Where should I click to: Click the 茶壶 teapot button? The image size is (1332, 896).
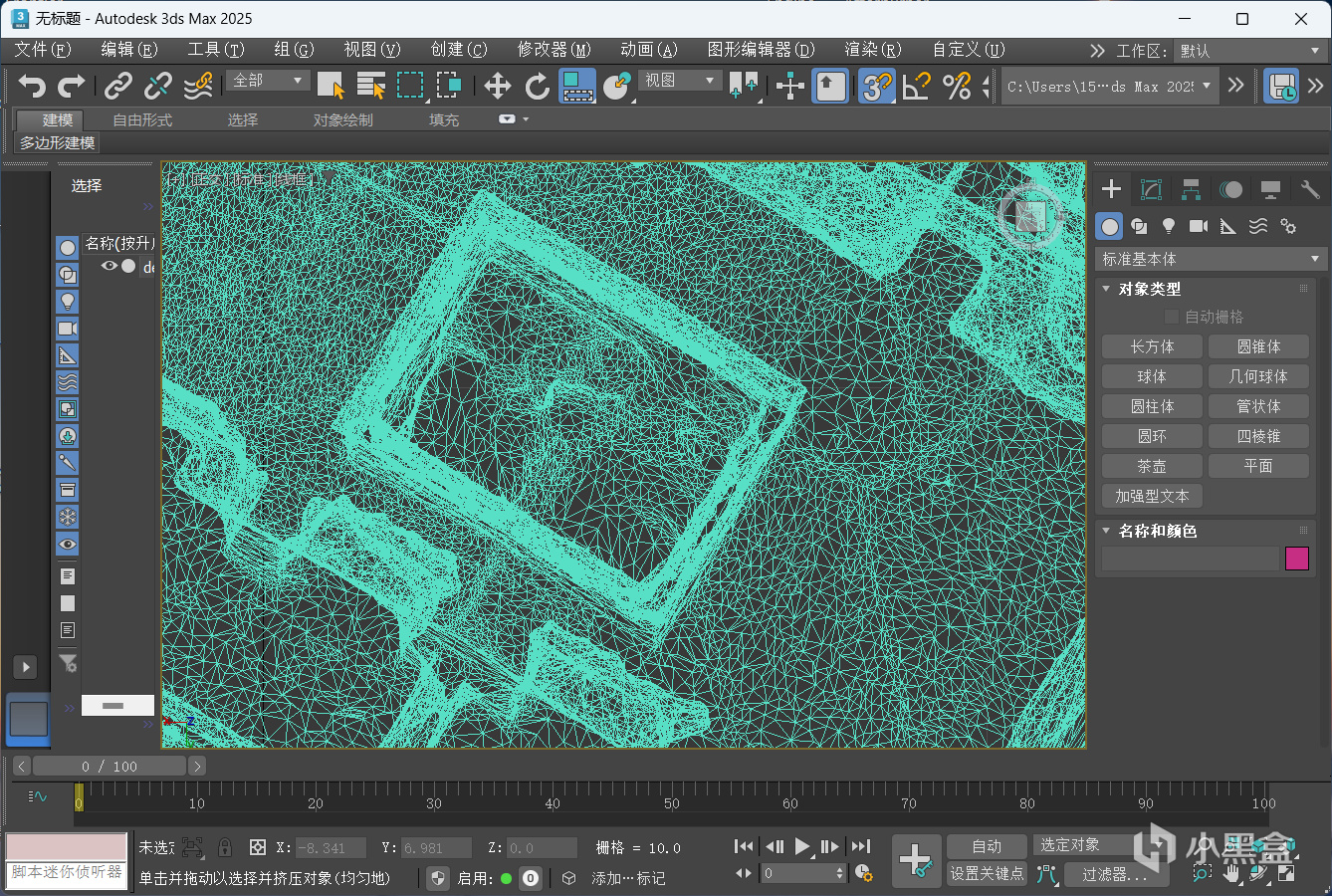[x=1152, y=466]
